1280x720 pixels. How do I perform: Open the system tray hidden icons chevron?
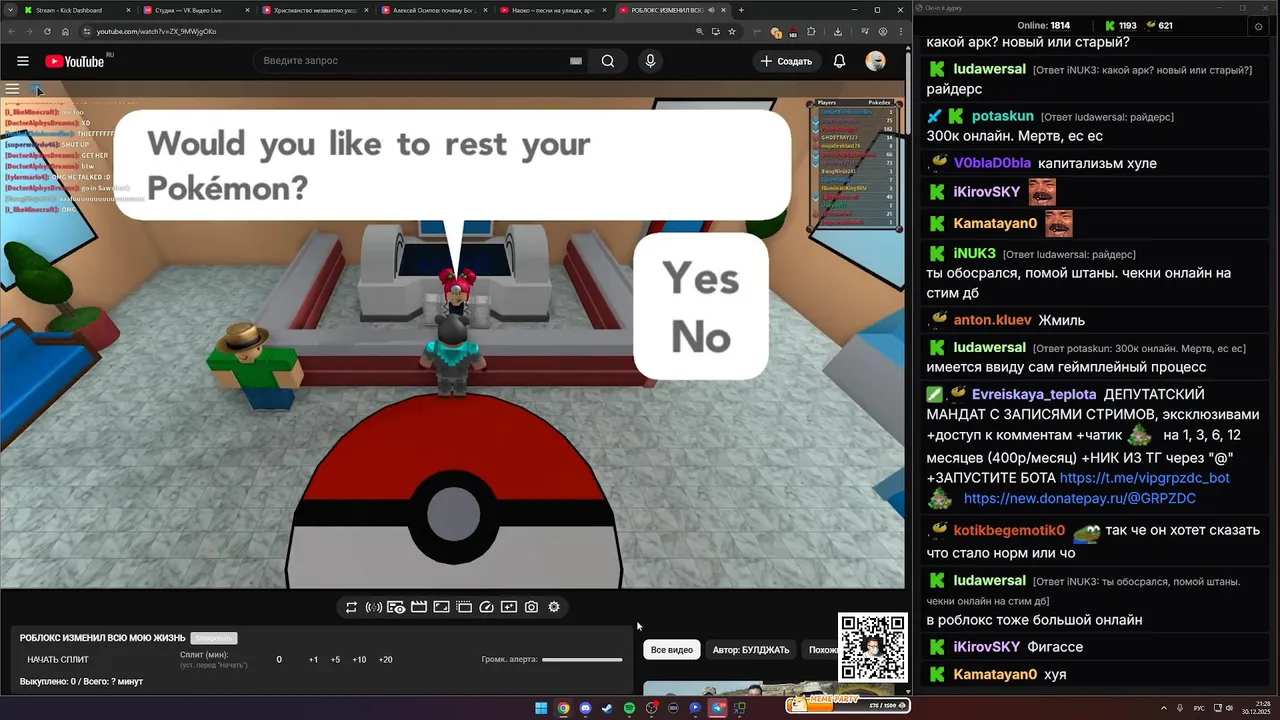(1163, 708)
